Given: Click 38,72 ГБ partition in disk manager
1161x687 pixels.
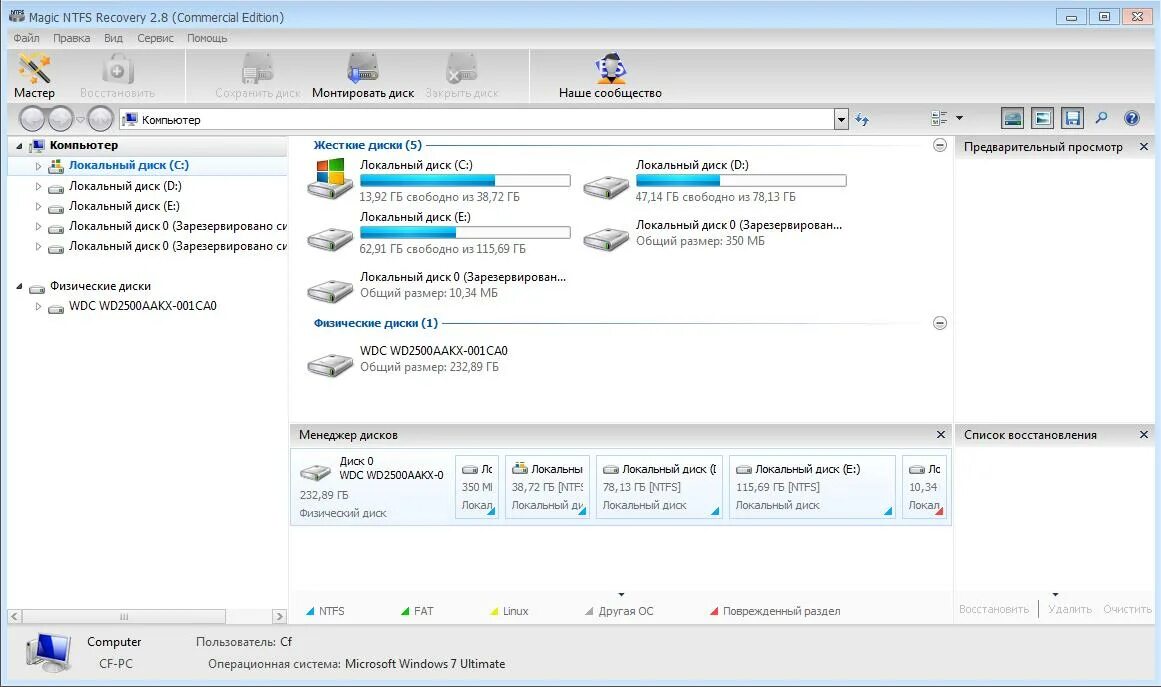Looking at the screenshot, I should coord(547,486).
